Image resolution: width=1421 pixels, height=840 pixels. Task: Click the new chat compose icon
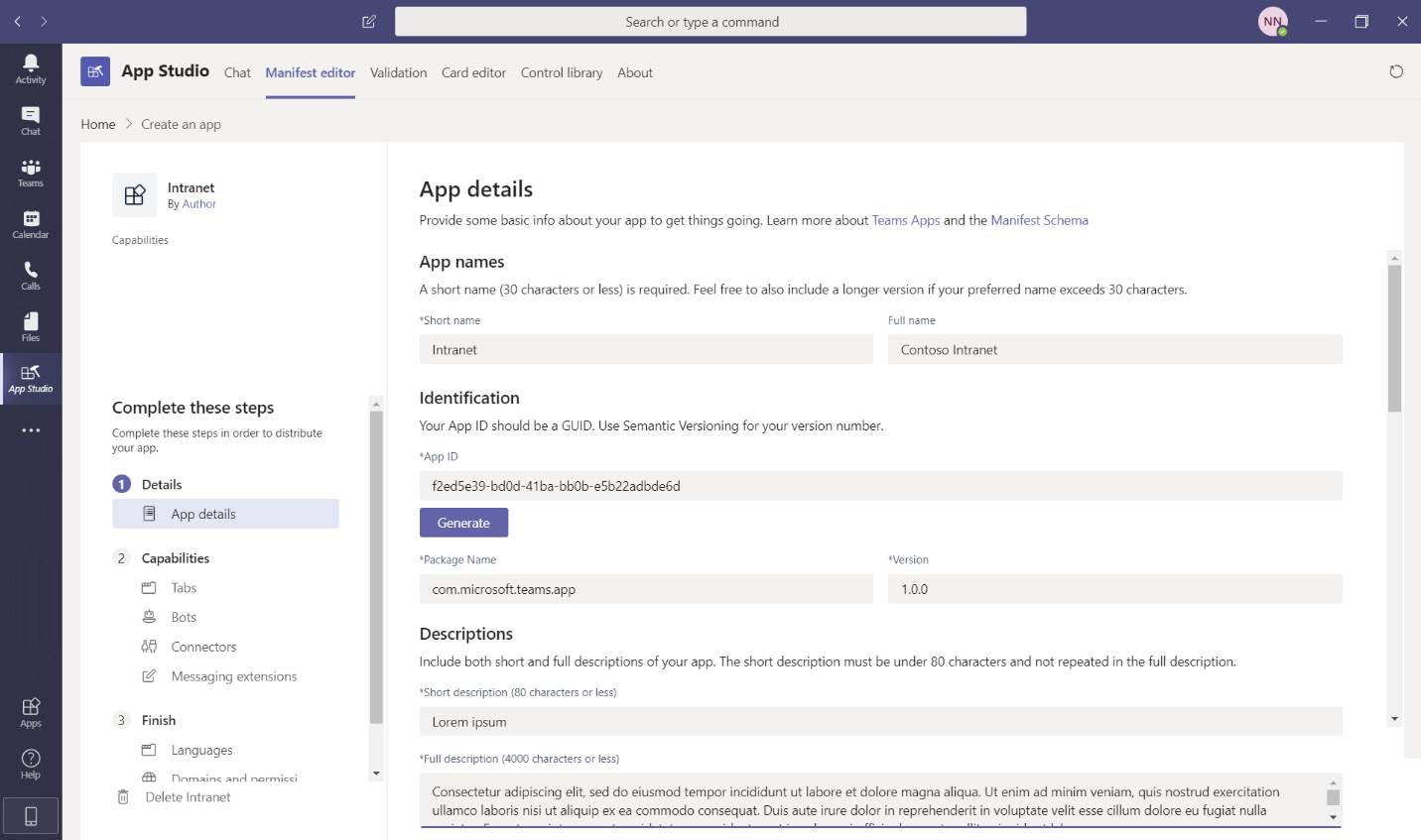click(x=369, y=22)
